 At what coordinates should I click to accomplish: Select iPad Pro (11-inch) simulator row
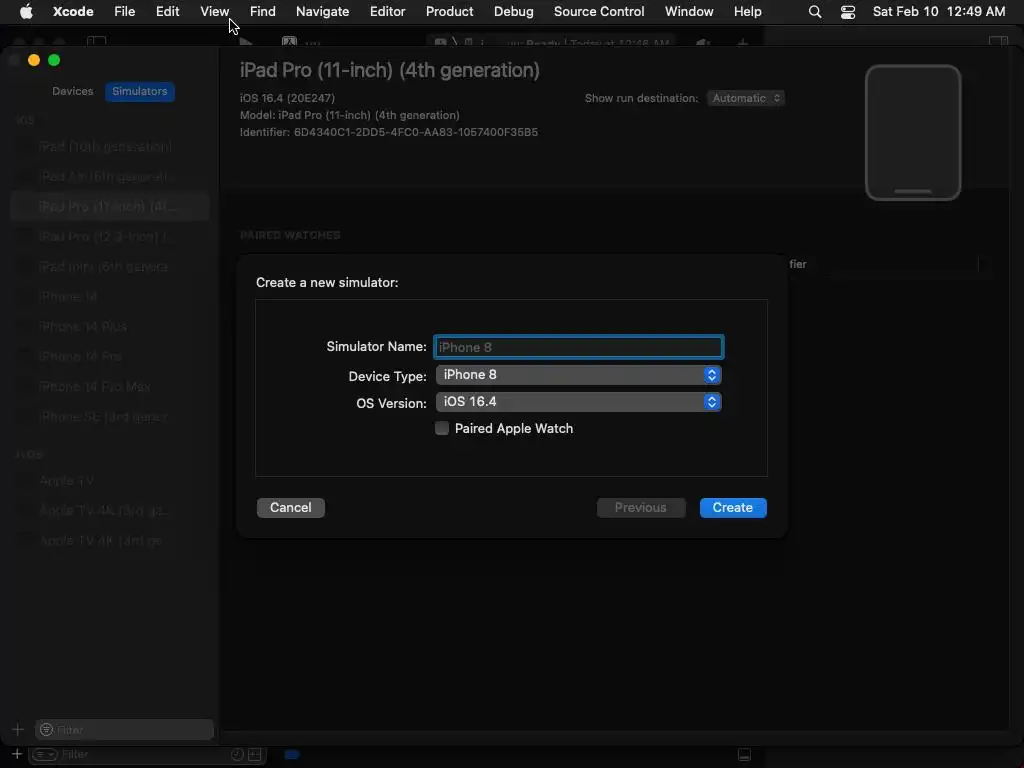110,207
